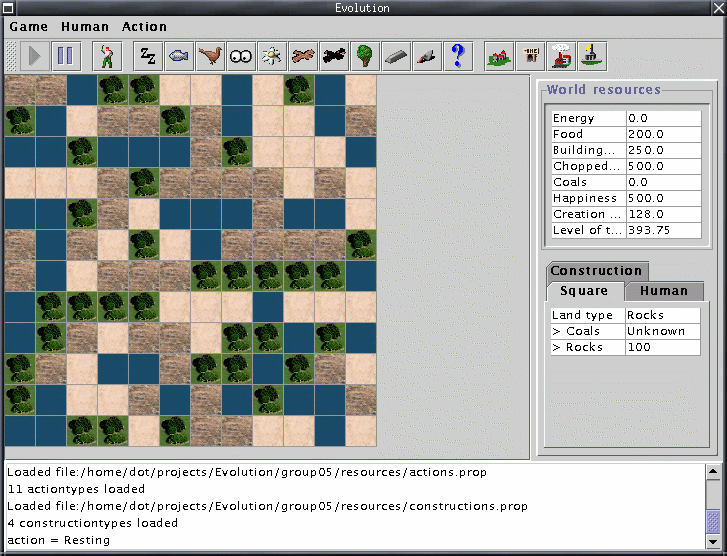Select the Square tab

pos(584,291)
